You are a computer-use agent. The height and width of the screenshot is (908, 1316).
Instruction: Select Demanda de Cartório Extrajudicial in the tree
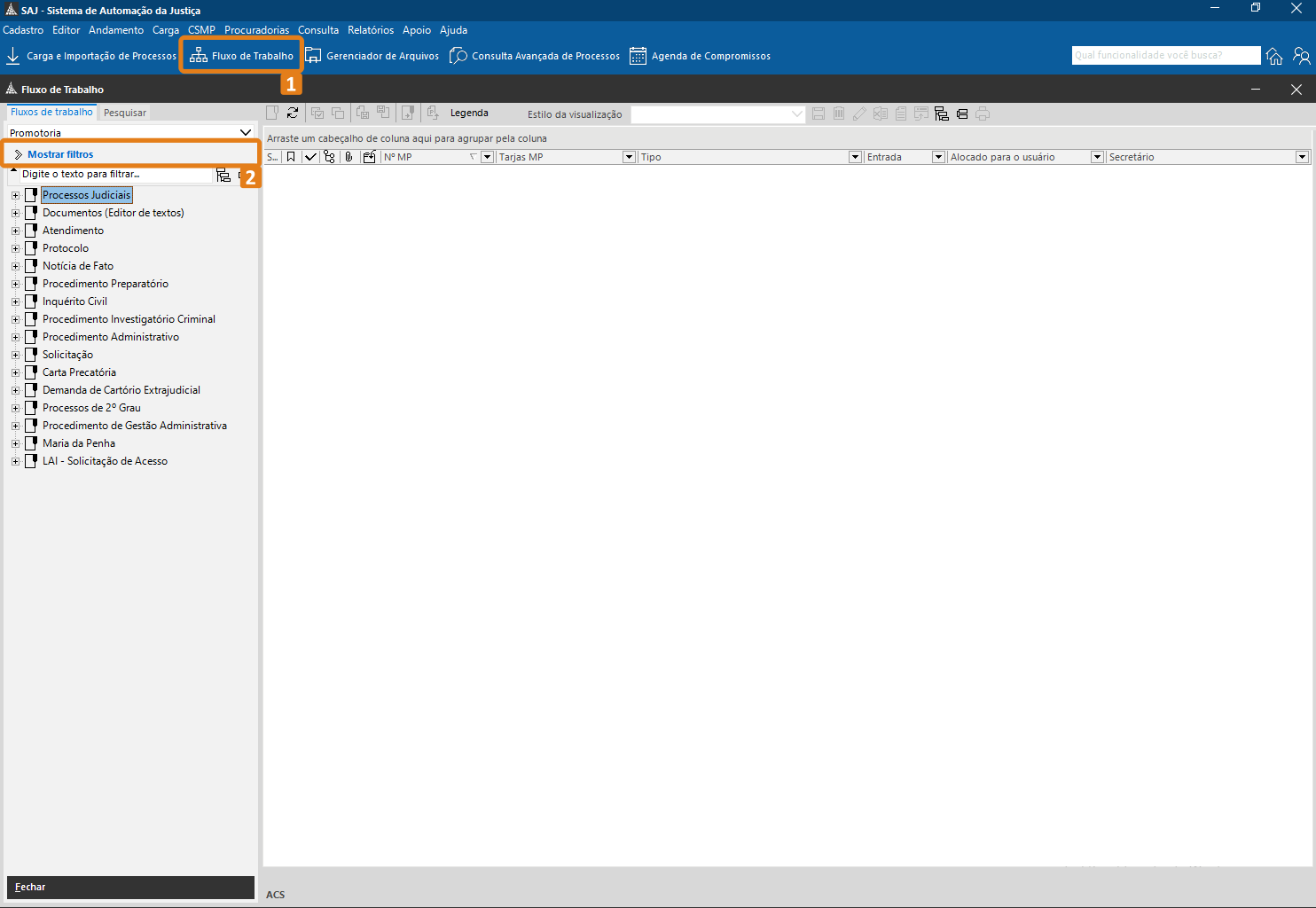121,390
